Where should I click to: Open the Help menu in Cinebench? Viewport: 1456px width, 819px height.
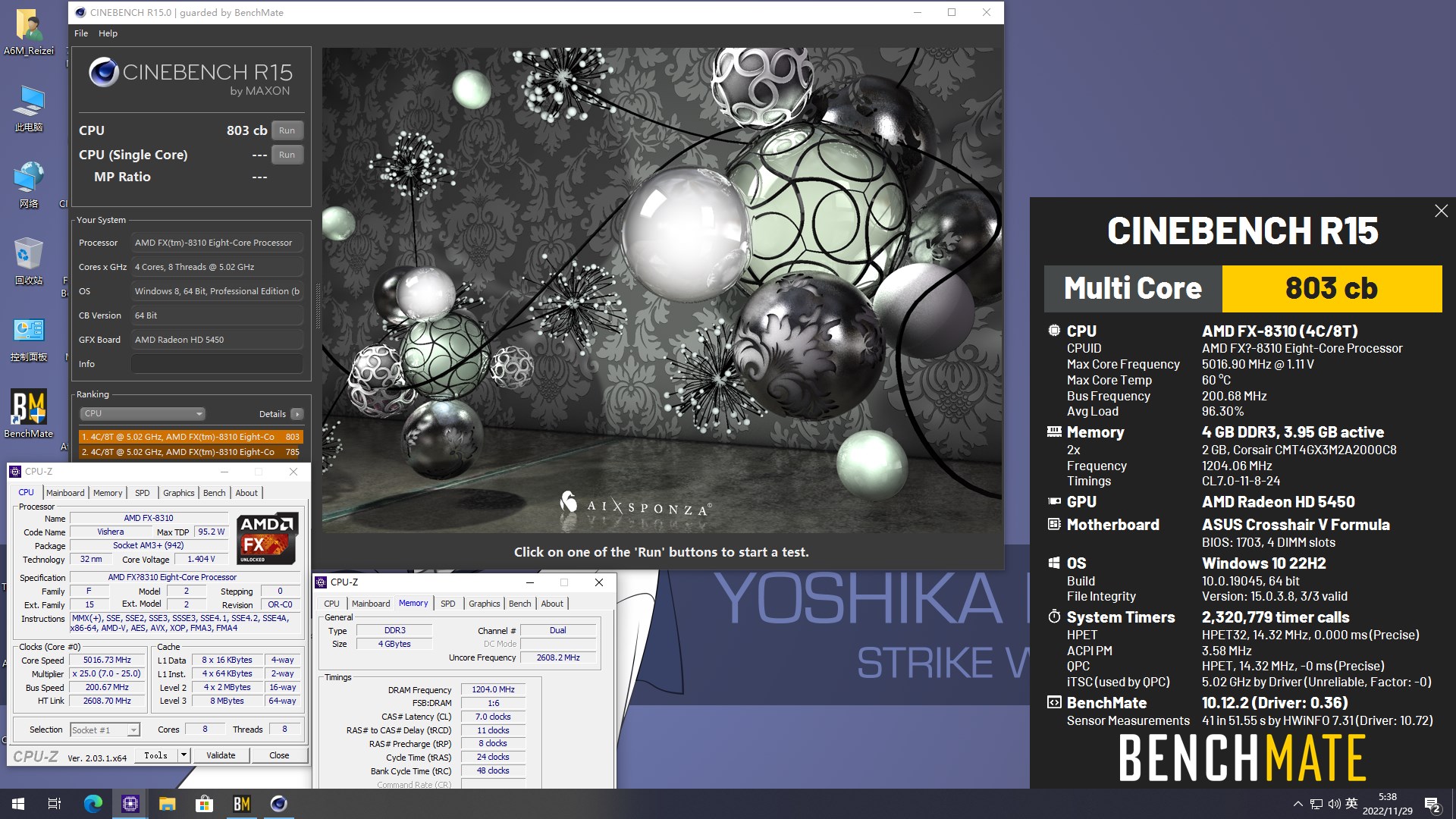108,33
